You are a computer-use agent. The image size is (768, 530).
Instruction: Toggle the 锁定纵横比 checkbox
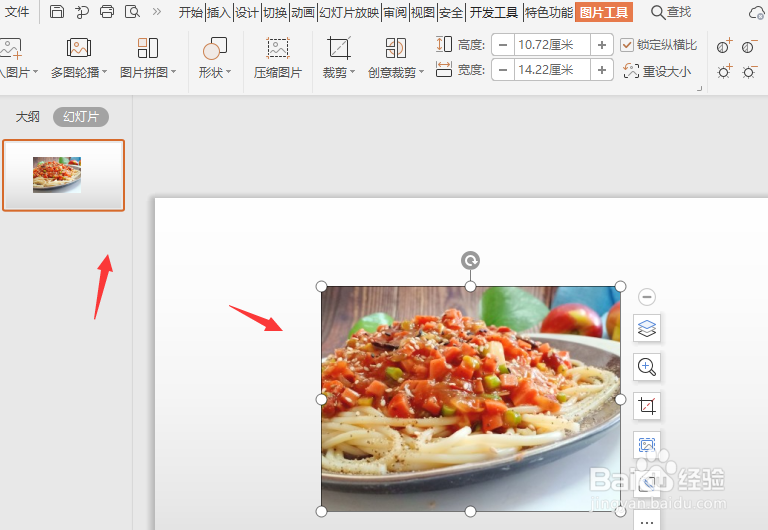pos(626,45)
